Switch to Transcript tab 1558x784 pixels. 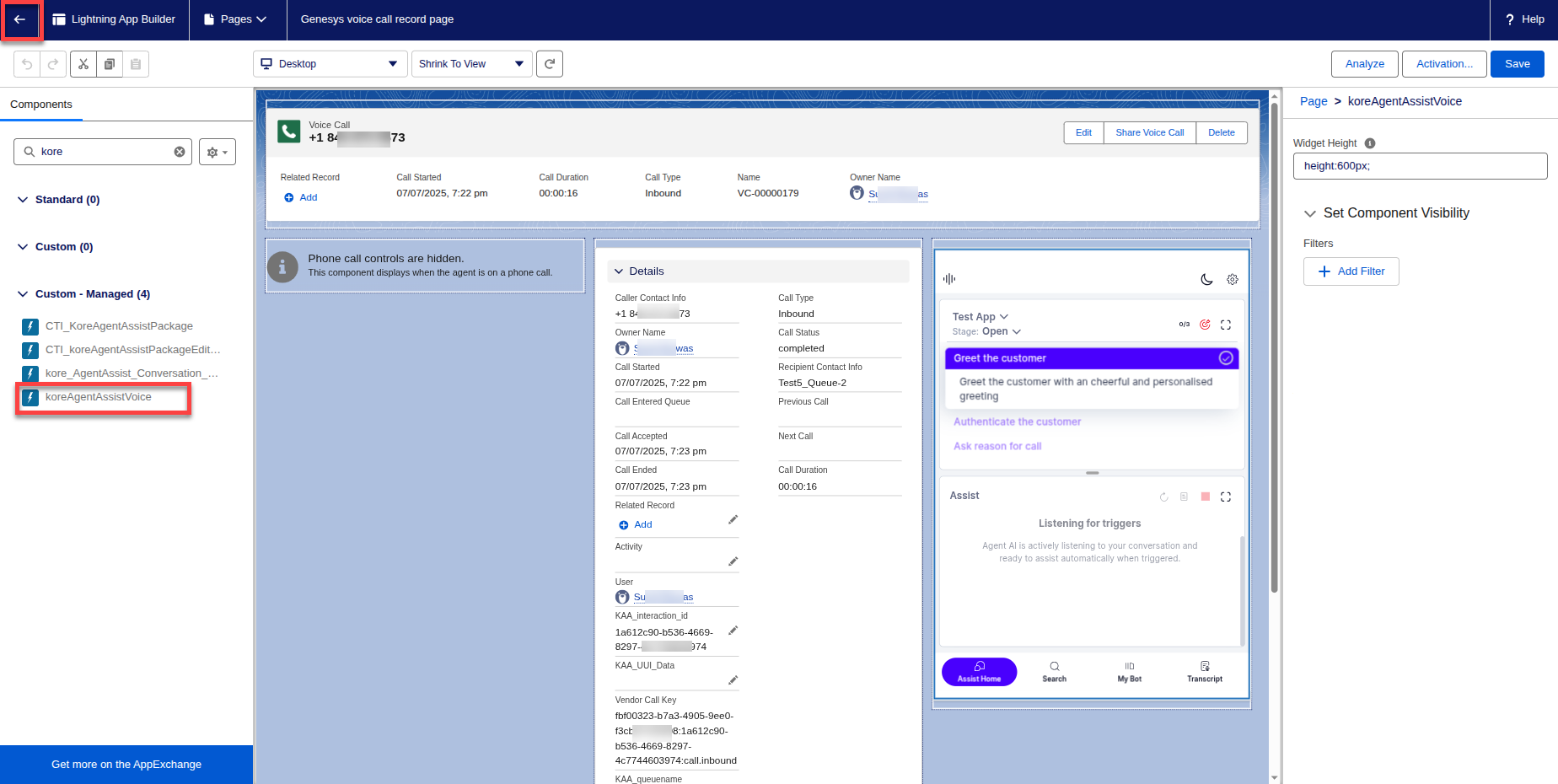point(1205,672)
